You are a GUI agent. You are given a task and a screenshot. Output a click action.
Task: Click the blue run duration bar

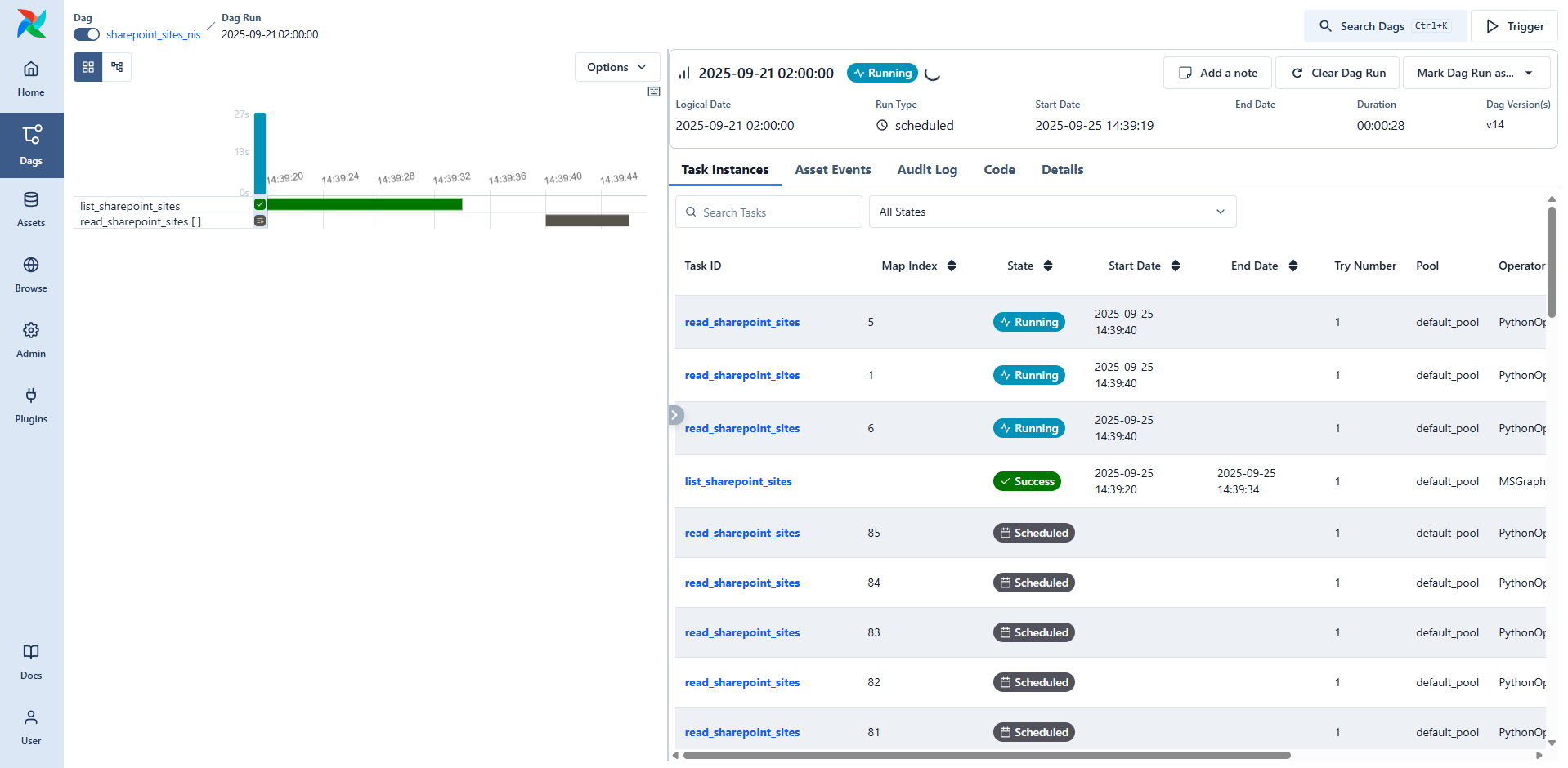260,154
